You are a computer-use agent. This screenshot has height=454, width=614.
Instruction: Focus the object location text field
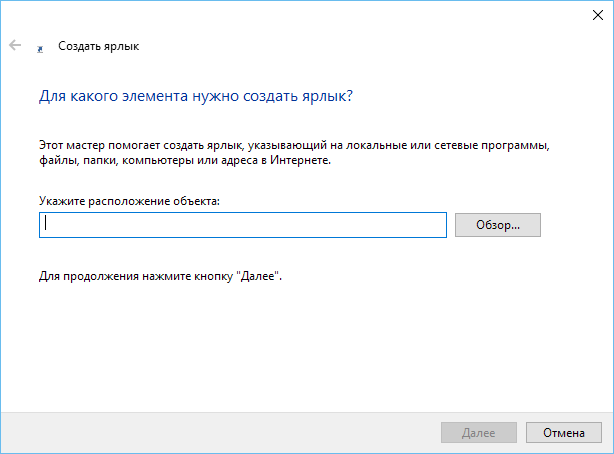tap(242, 225)
